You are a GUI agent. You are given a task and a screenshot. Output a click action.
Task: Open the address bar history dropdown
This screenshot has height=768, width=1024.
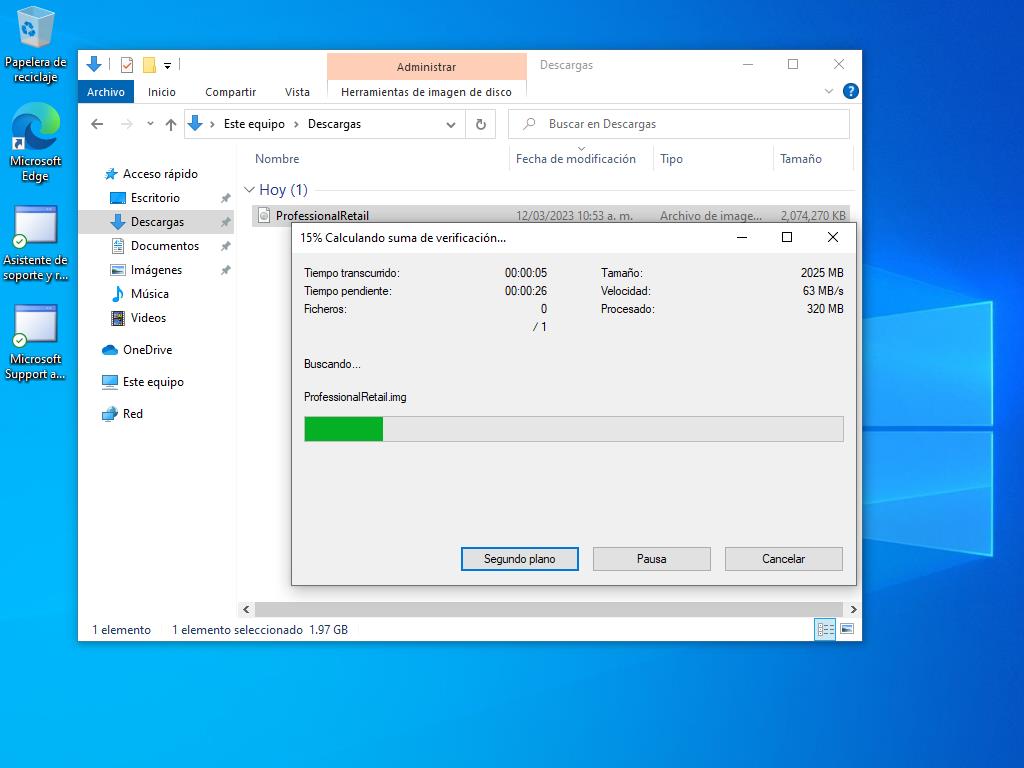[451, 124]
